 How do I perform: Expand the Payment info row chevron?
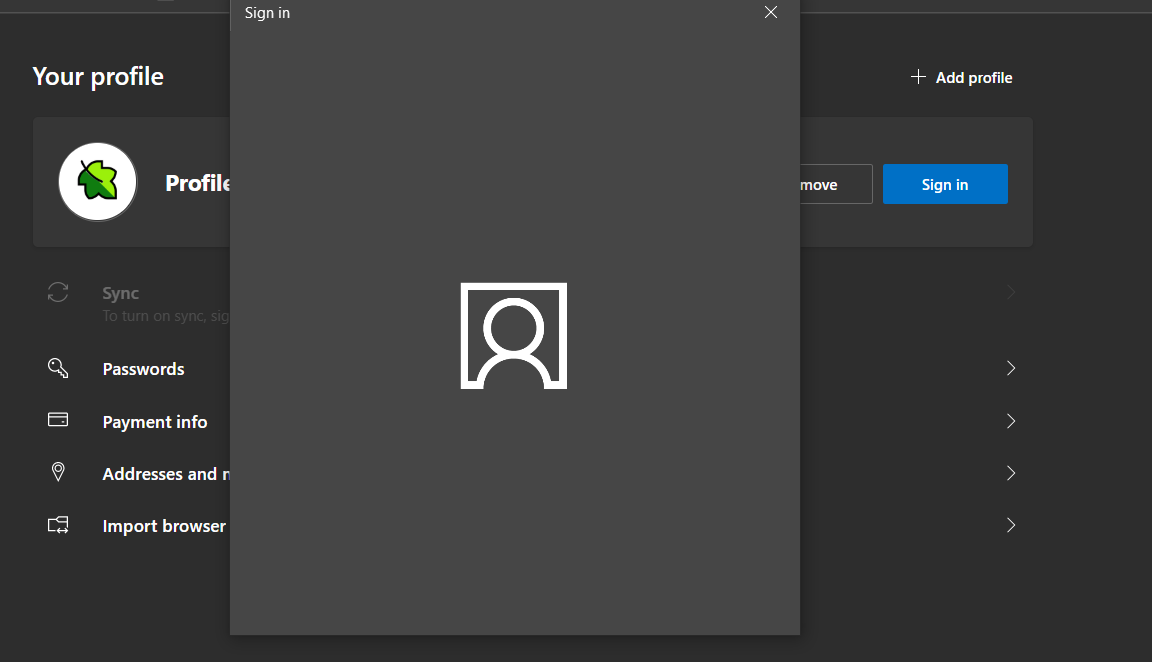click(x=1011, y=421)
